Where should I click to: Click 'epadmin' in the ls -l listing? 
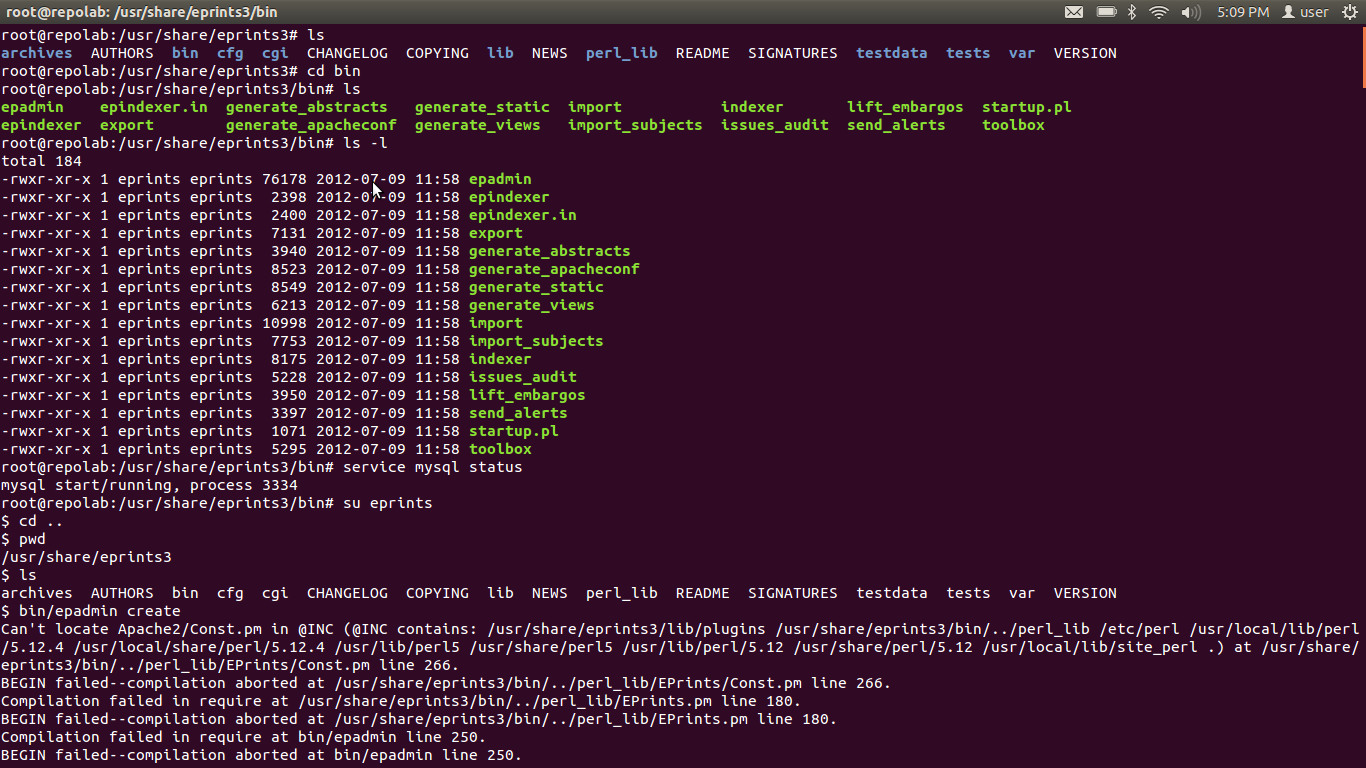pyautogui.click(x=500, y=179)
